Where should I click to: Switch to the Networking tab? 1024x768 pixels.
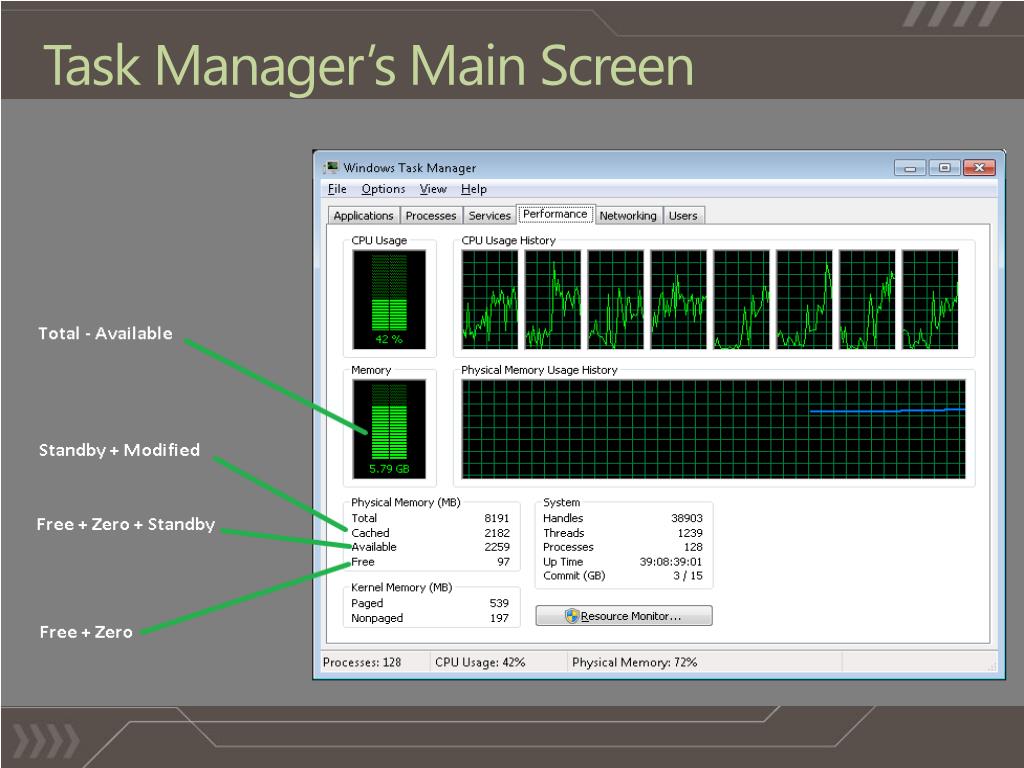628,216
